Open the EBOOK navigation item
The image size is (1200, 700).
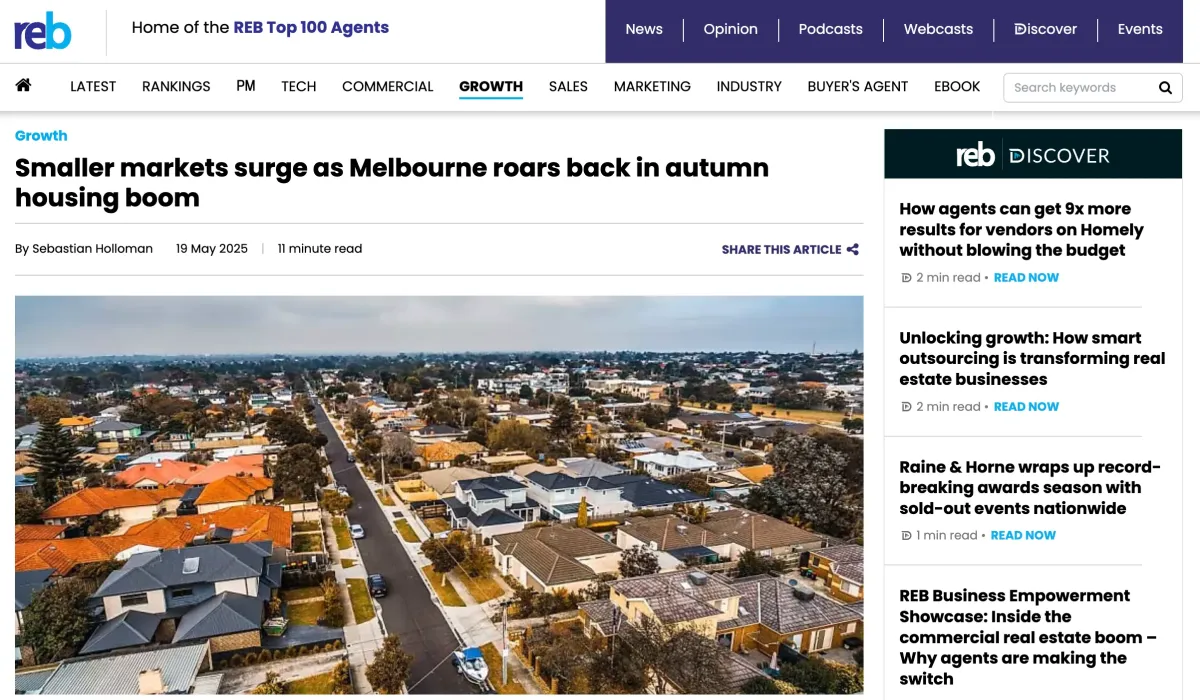[957, 87]
